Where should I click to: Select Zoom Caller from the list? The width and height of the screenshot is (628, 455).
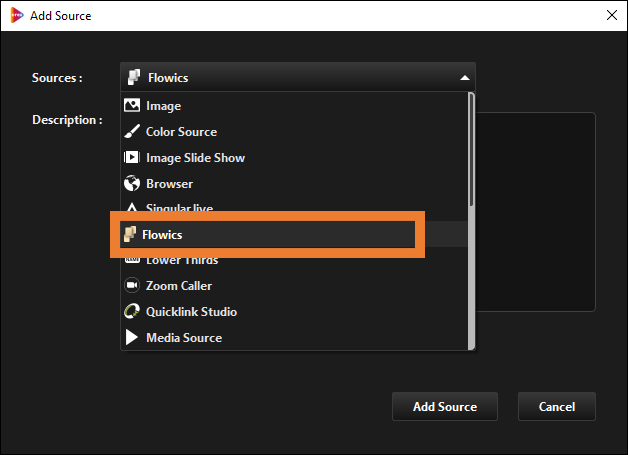tap(294, 286)
